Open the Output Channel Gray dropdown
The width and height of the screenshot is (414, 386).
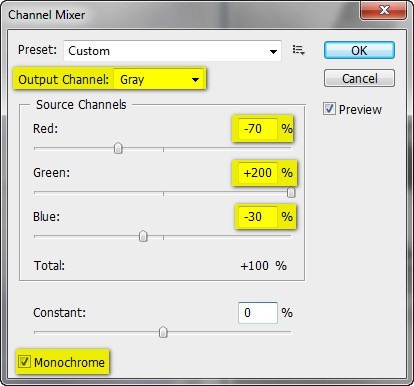159,79
